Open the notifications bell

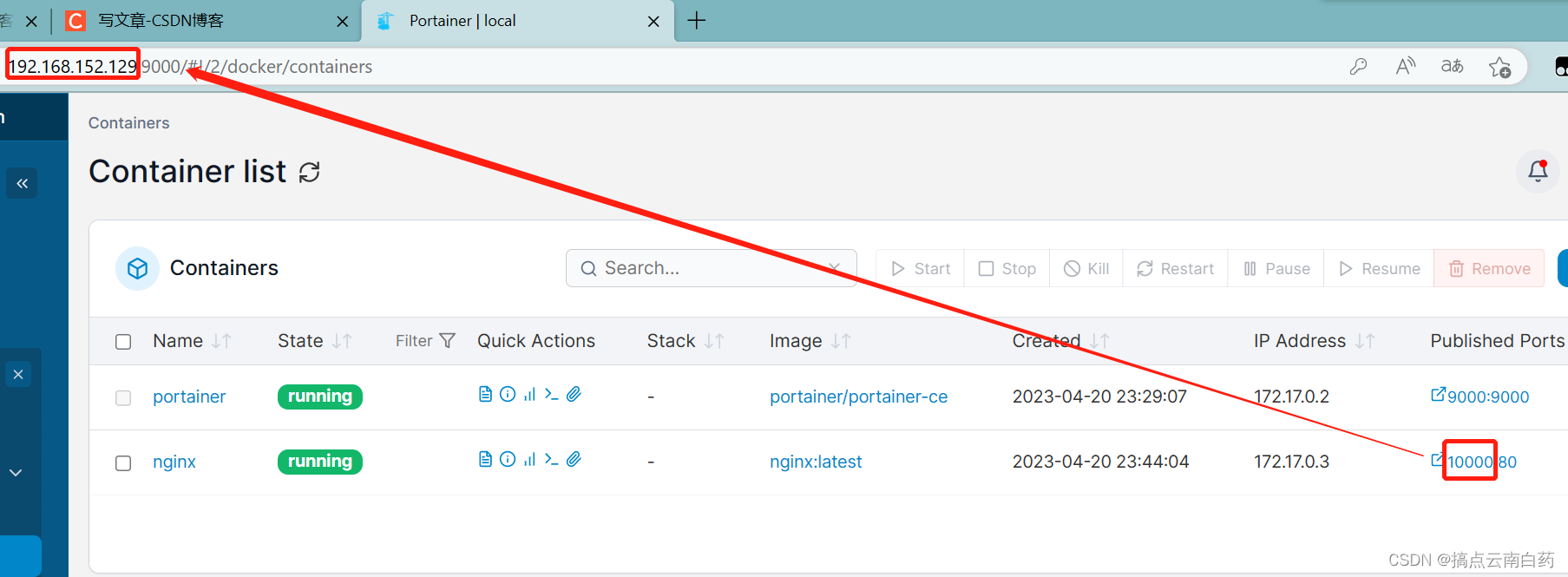(x=1538, y=171)
